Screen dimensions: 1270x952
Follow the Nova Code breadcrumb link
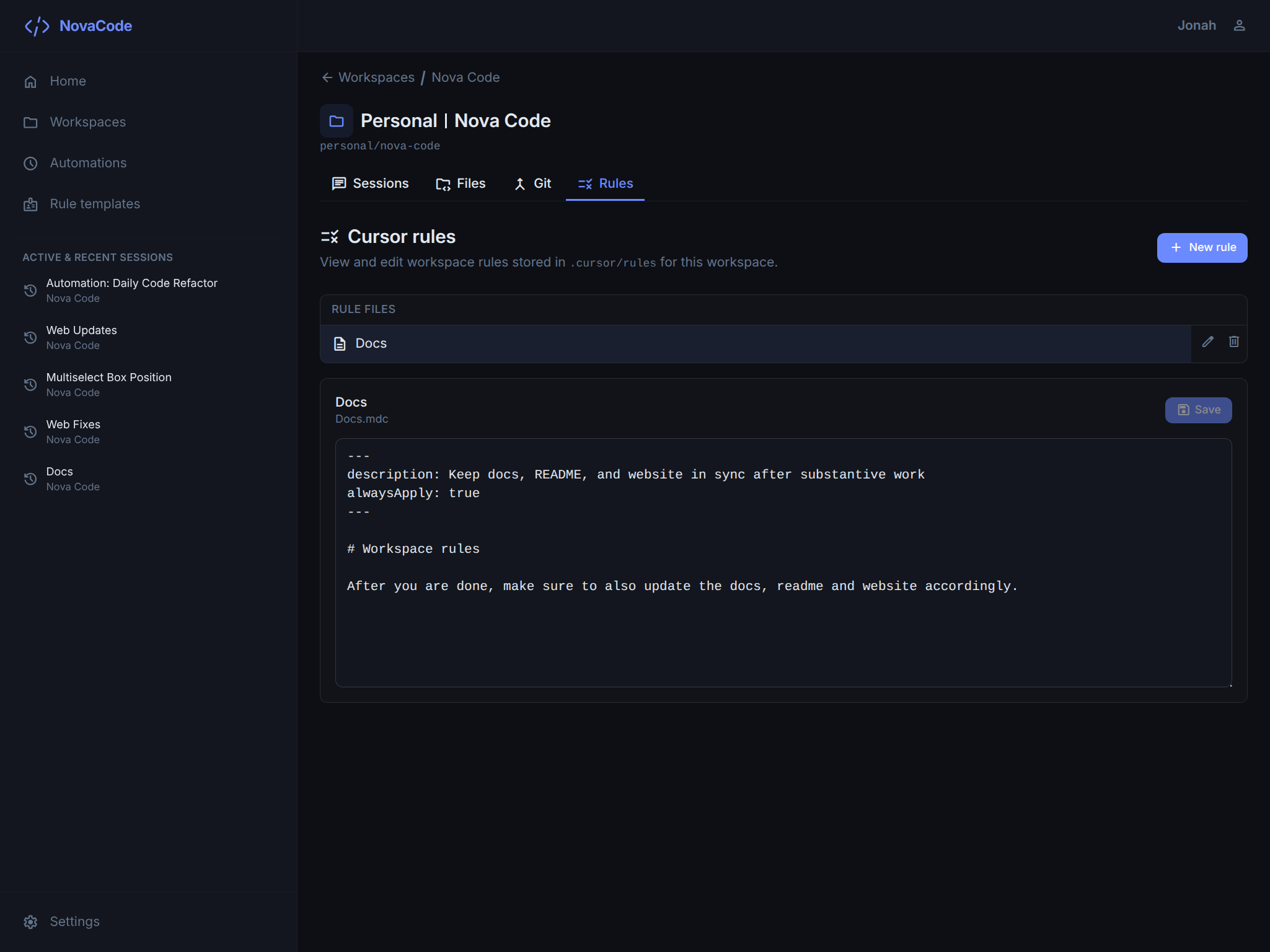(x=465, y=77)
